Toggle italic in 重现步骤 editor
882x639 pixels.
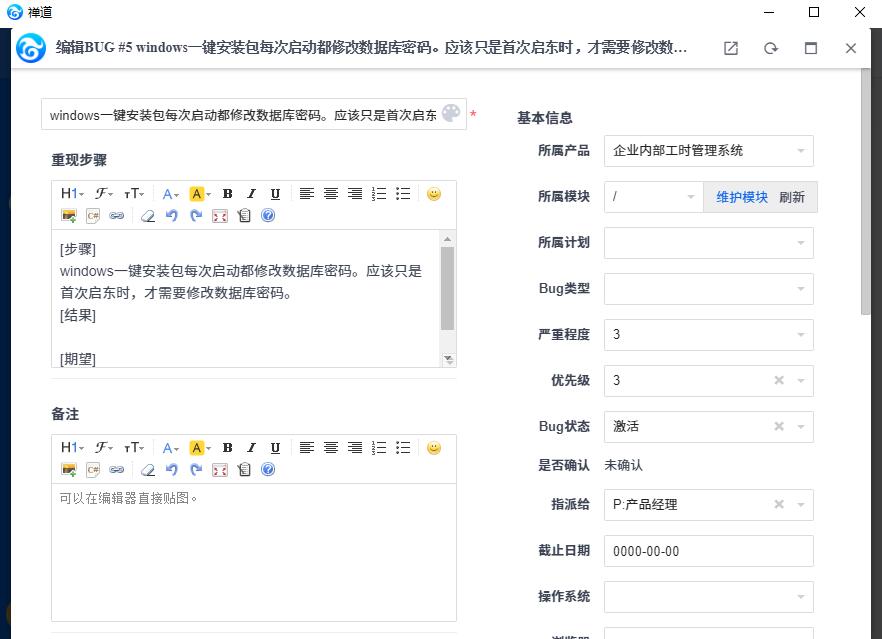point(251,194)
